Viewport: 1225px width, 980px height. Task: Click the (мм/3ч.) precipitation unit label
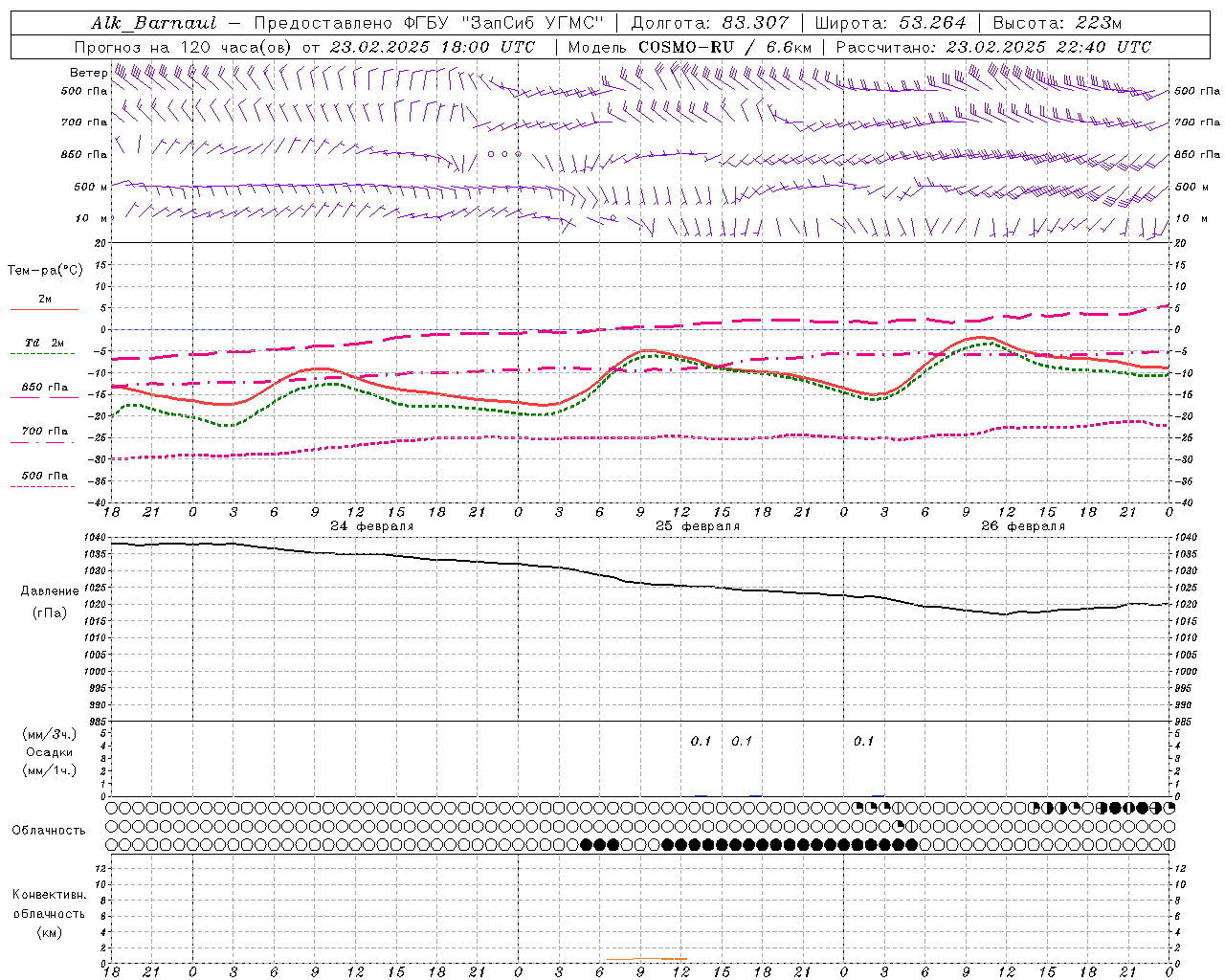click(x=50, y=735)
